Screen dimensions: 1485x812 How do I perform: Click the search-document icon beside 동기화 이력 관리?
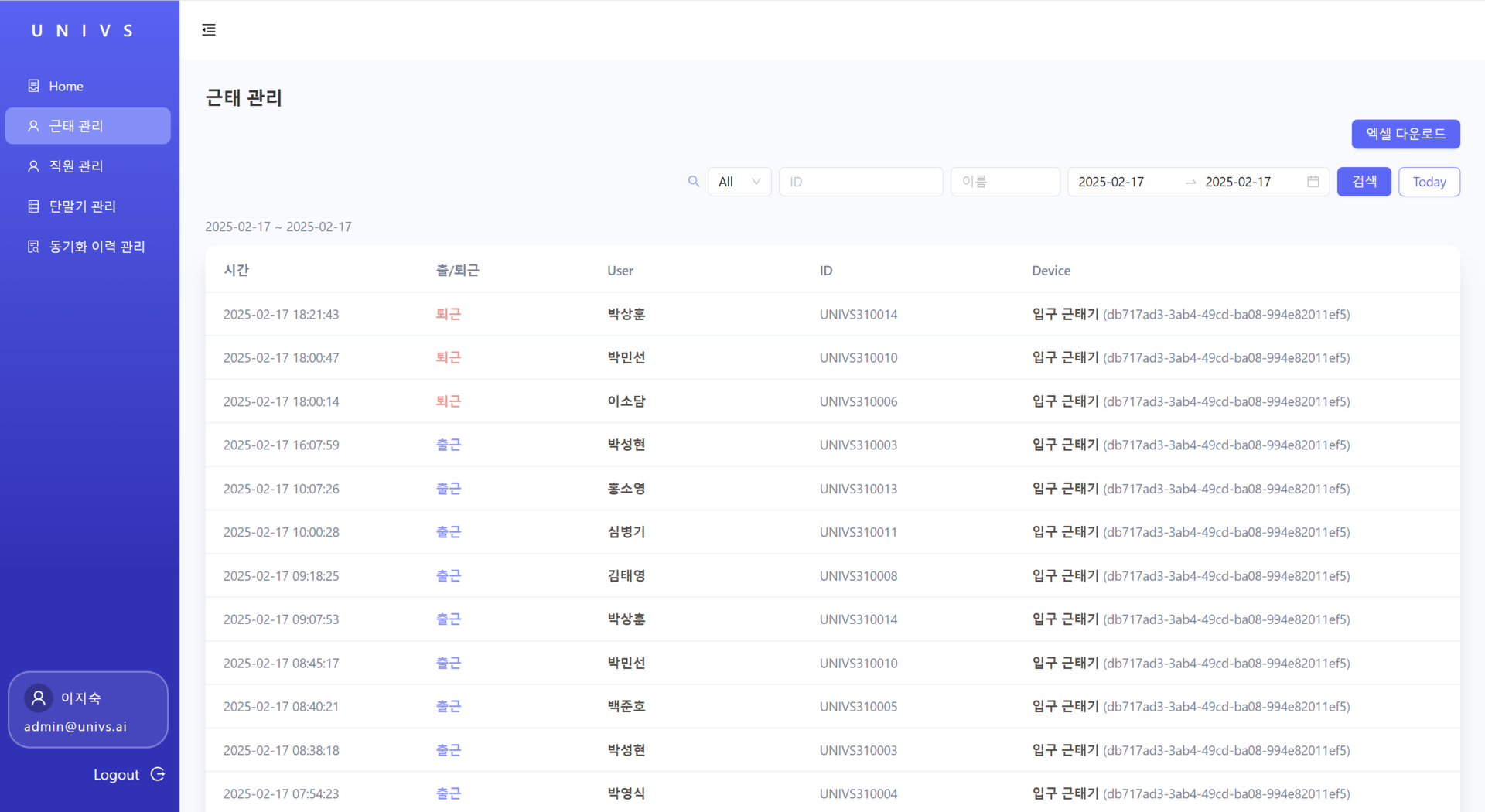pos(33,247)
